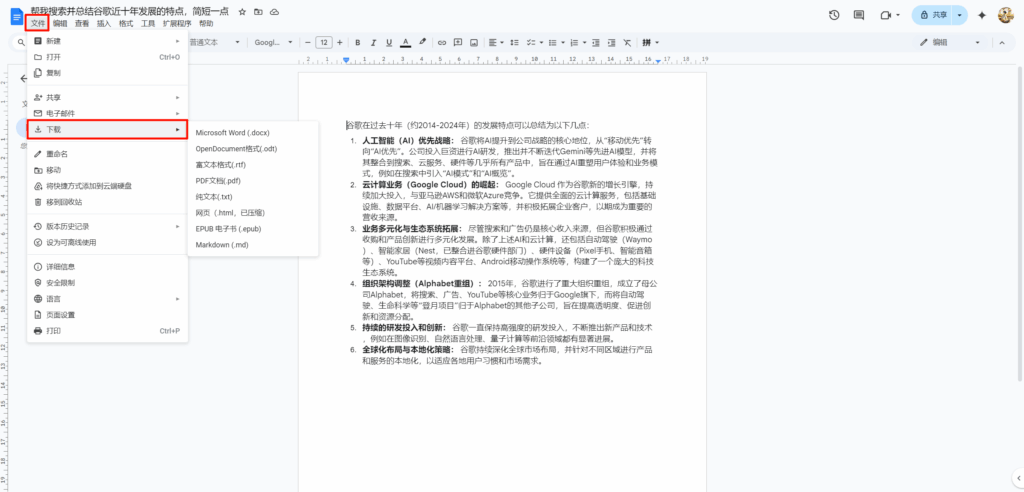Viewport: 1024px width, 492px height.
Task: Open the 编辑 menu in menu bar
Action: click(x=60, y=24)
